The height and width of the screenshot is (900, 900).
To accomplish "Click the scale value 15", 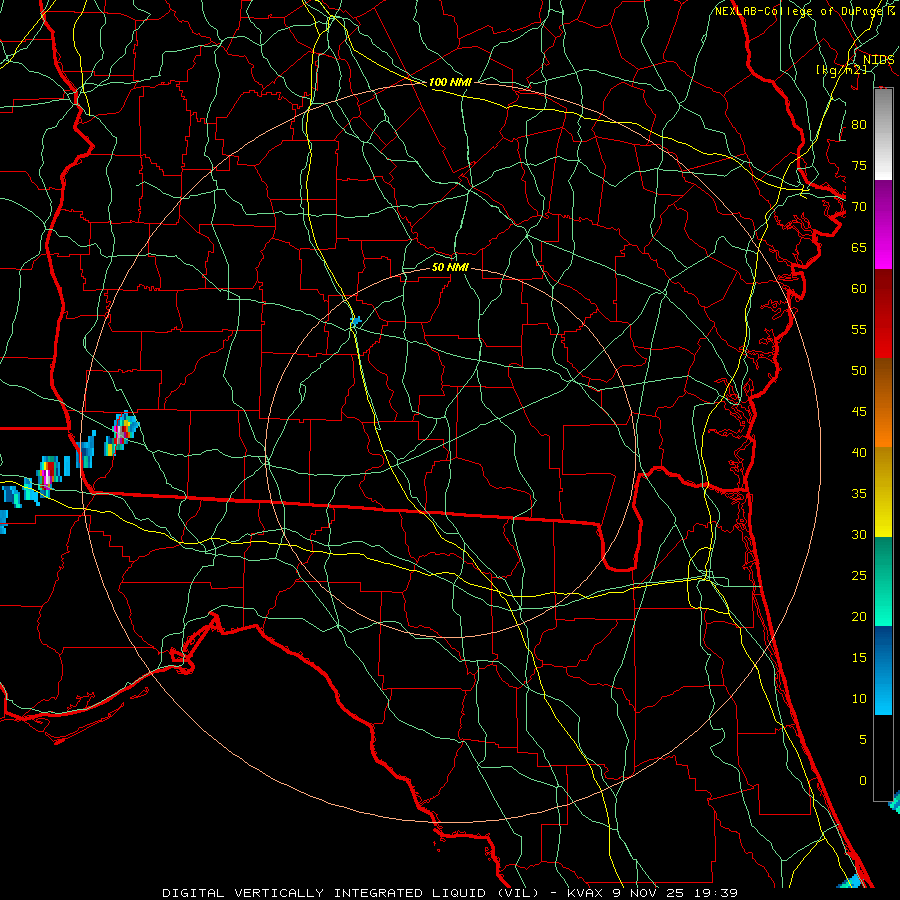I will (859, 658).
